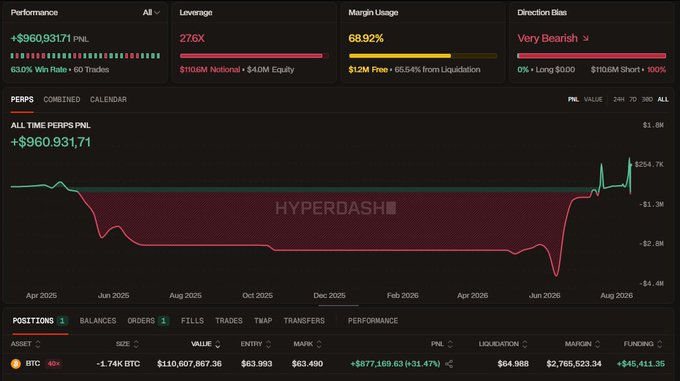680x381 pixels.
Task: Open the CALENDAR tab
Action: click(x=108, y=100)
